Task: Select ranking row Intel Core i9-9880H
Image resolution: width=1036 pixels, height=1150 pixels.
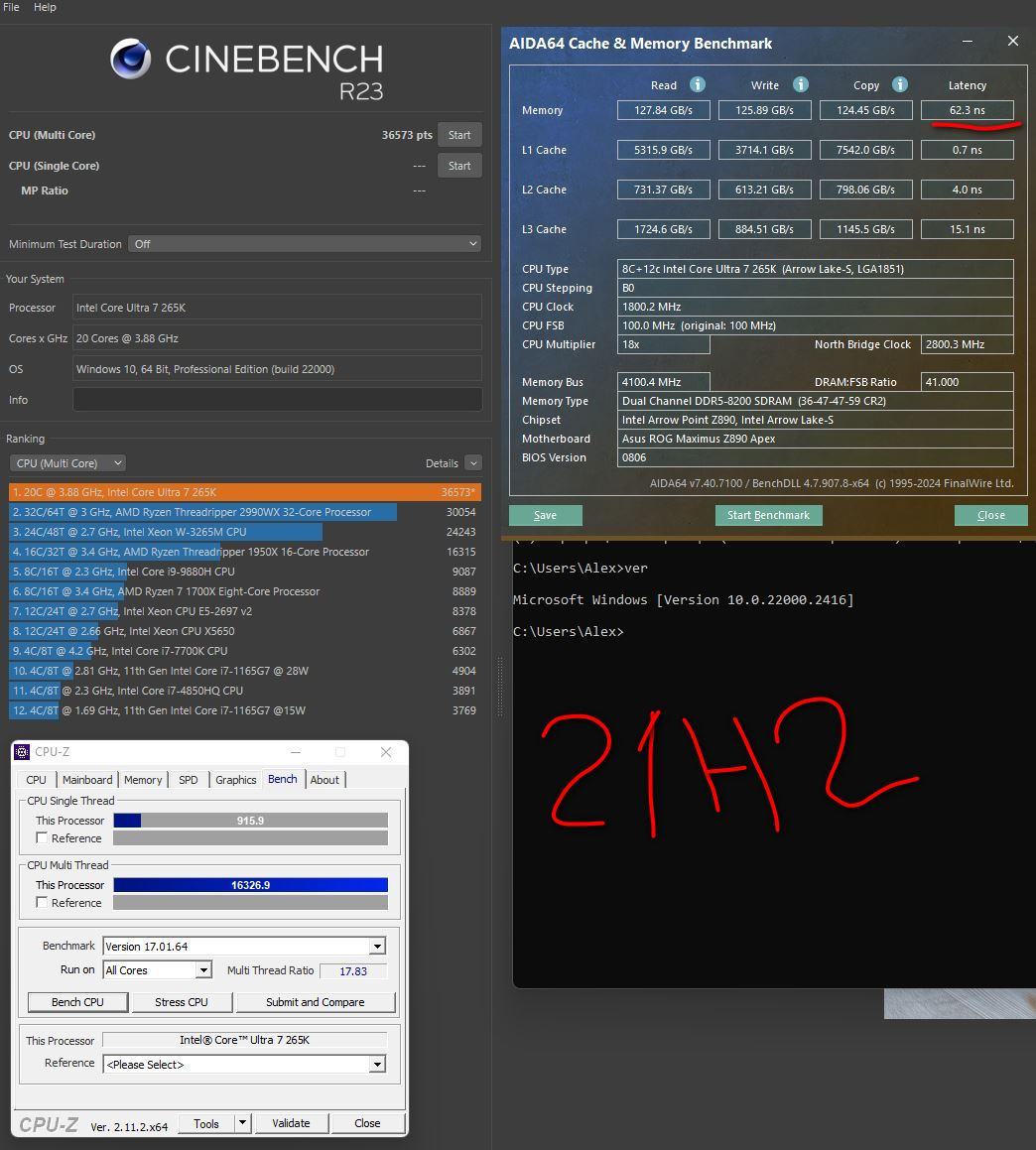Action: tap(244, 572)
